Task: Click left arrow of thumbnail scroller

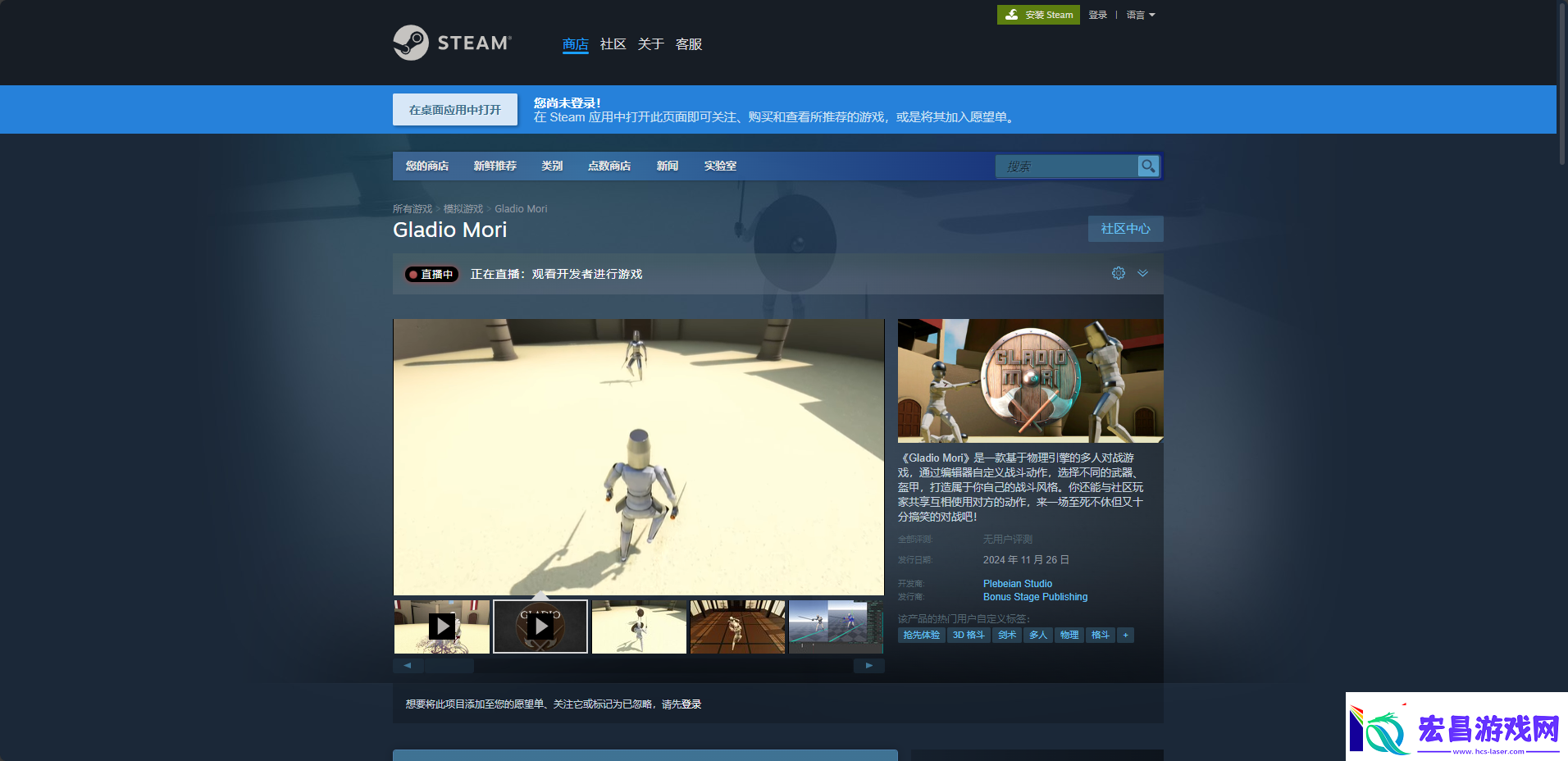Action: (x=408, y=666)
